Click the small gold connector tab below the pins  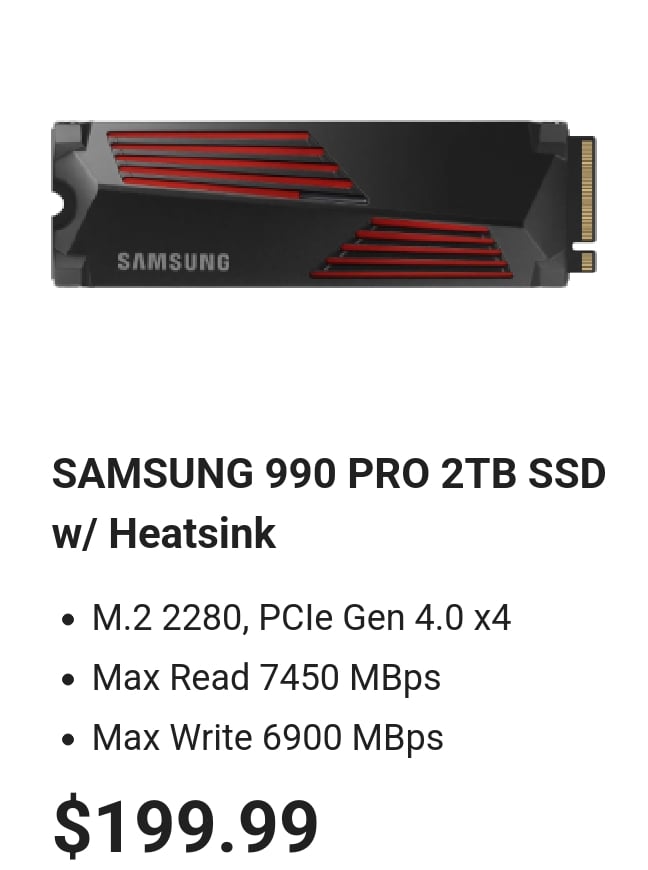pyautogui.click(x=588, y=261)
